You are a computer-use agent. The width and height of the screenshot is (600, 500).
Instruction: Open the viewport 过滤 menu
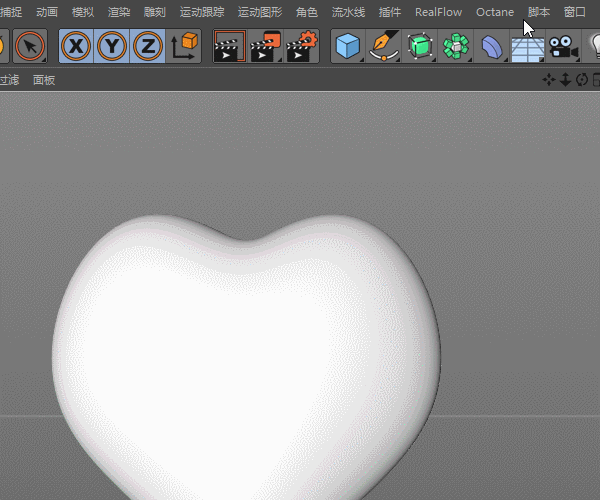9,80
